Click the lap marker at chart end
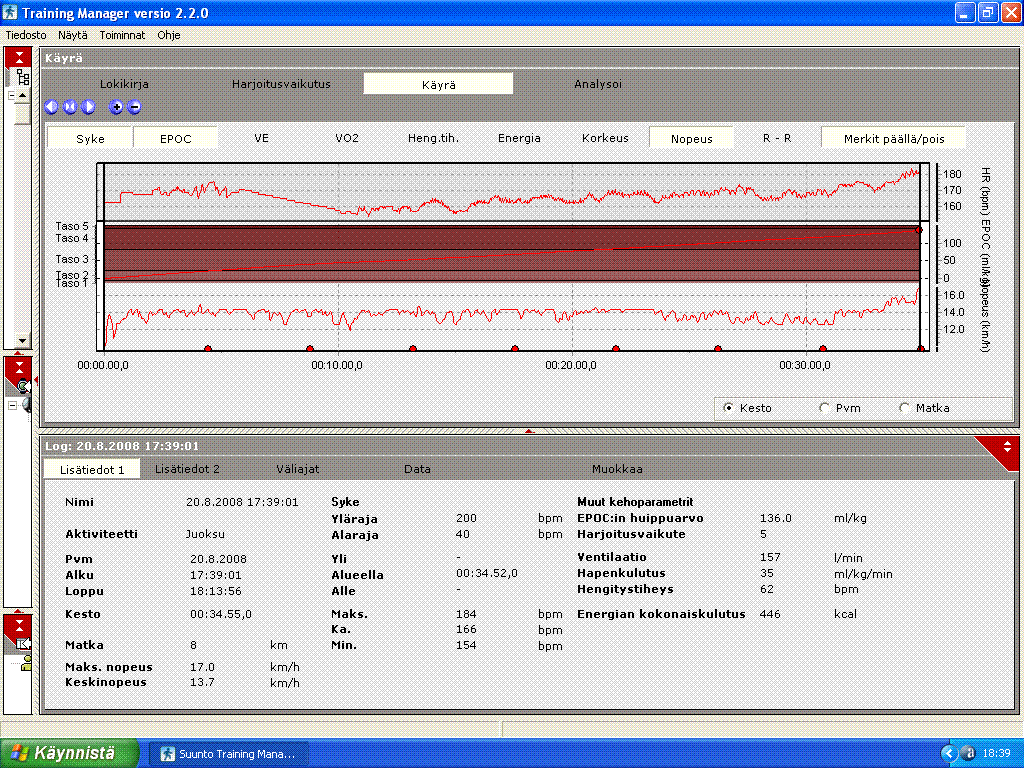This screenshot has width=1024, height=768. pos(921,349)
